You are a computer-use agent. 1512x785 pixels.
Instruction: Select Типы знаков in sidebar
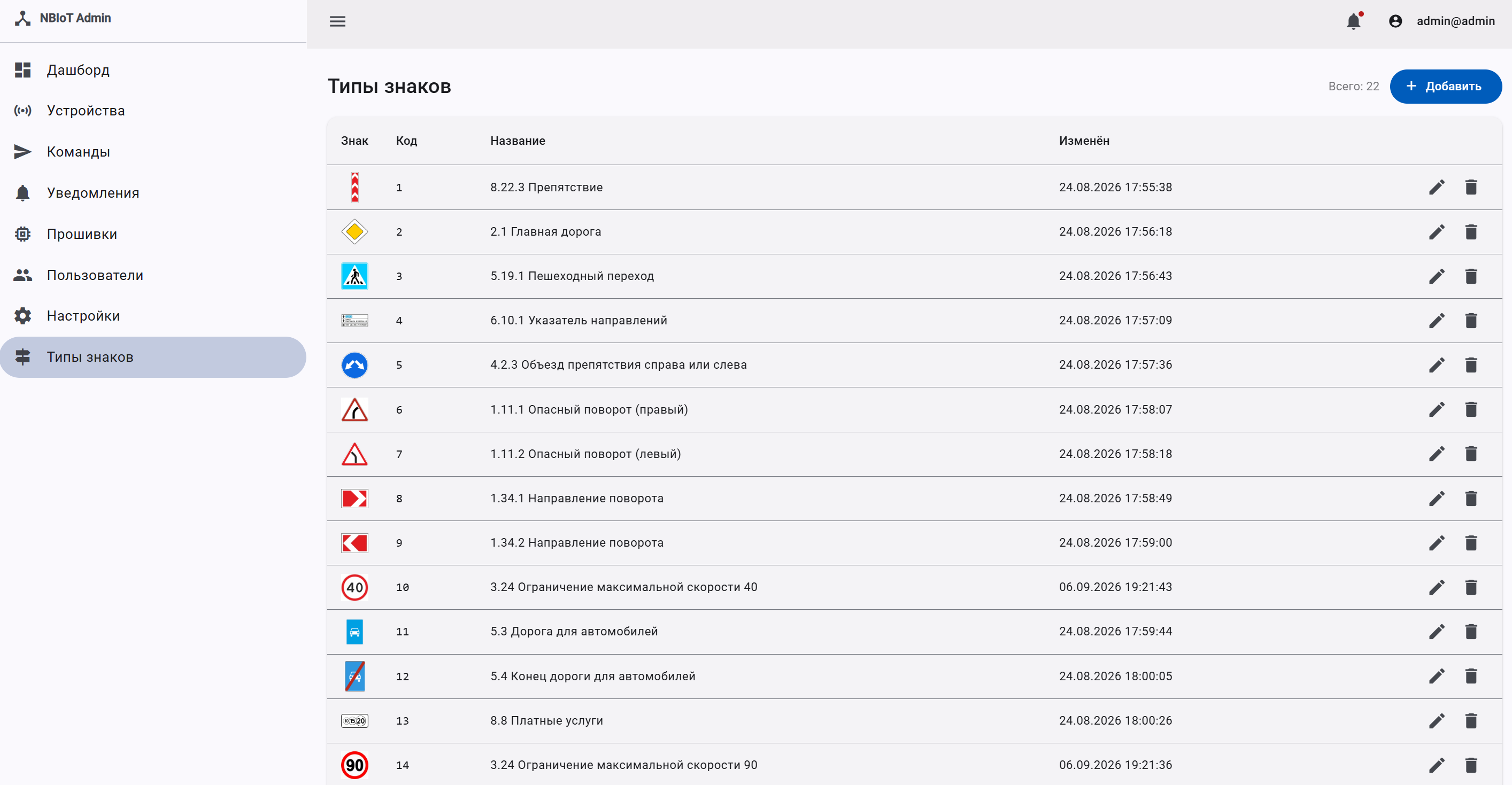point(153,357)
